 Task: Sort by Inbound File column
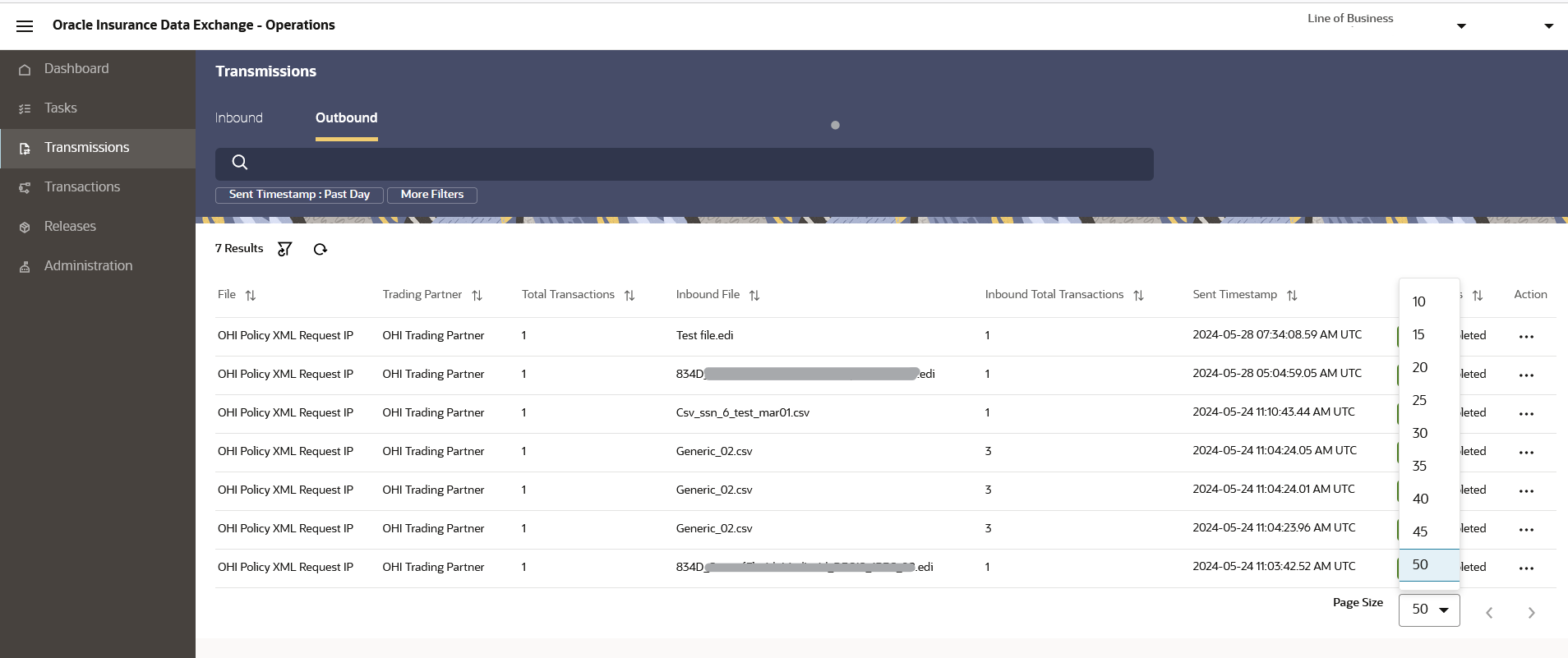click(x=754, y=296)
